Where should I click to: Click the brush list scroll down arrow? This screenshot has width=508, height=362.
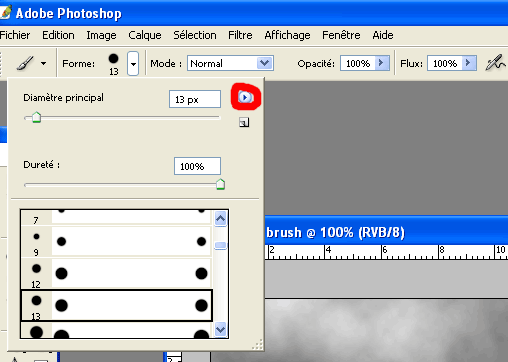pos(220,330)
